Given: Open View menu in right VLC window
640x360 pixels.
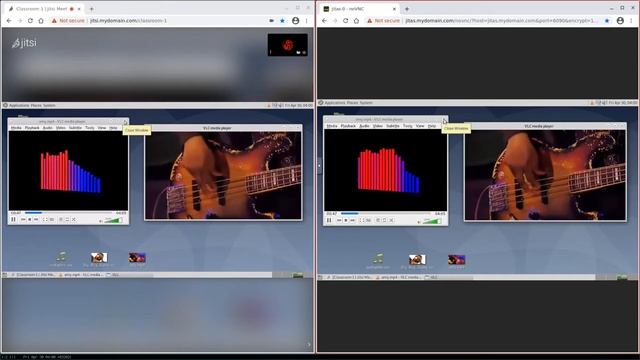Looking at the screenshot, I should pos(420,126).
